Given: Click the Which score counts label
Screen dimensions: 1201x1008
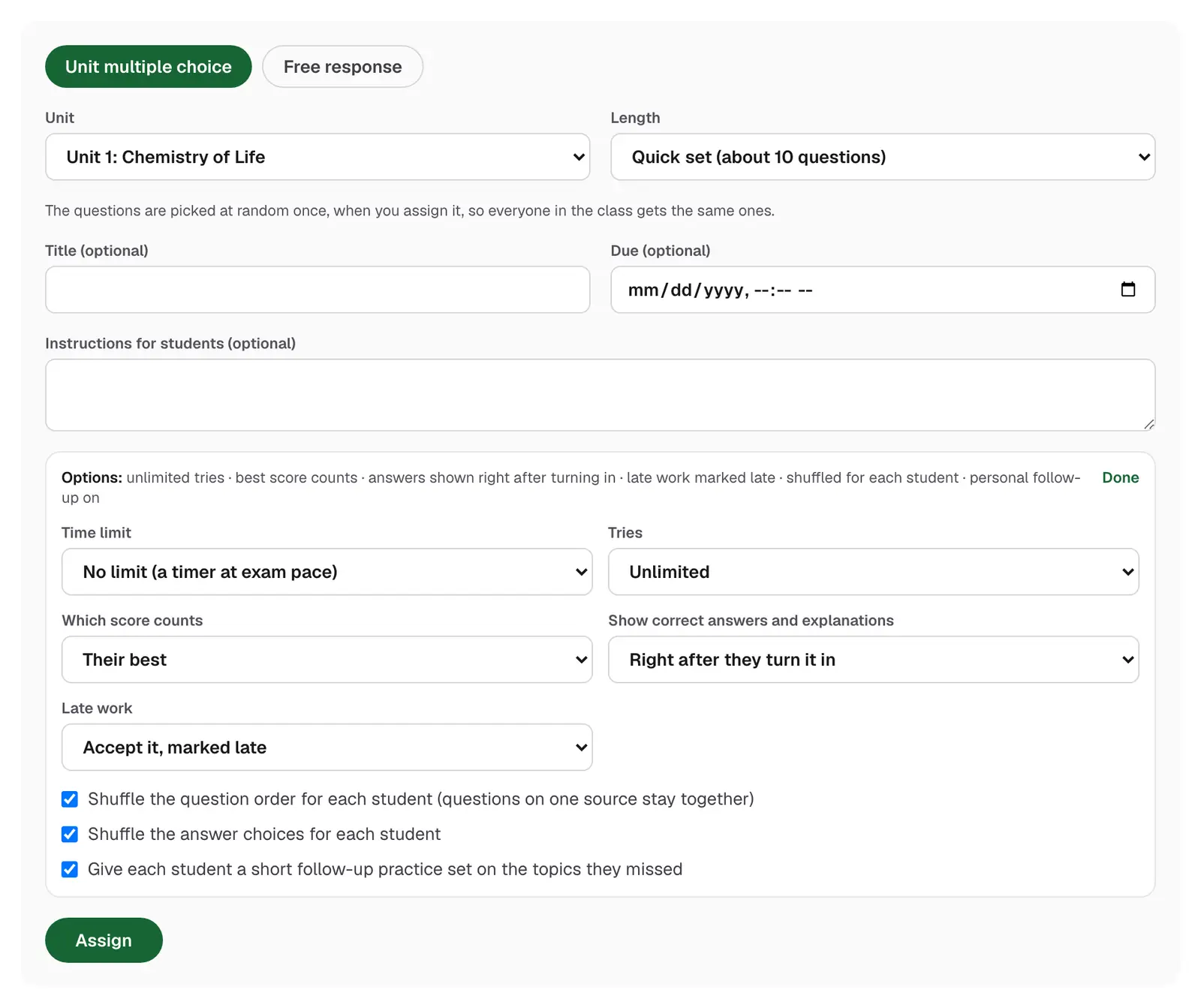Looking at the screenshot, I should pos(132,621).
